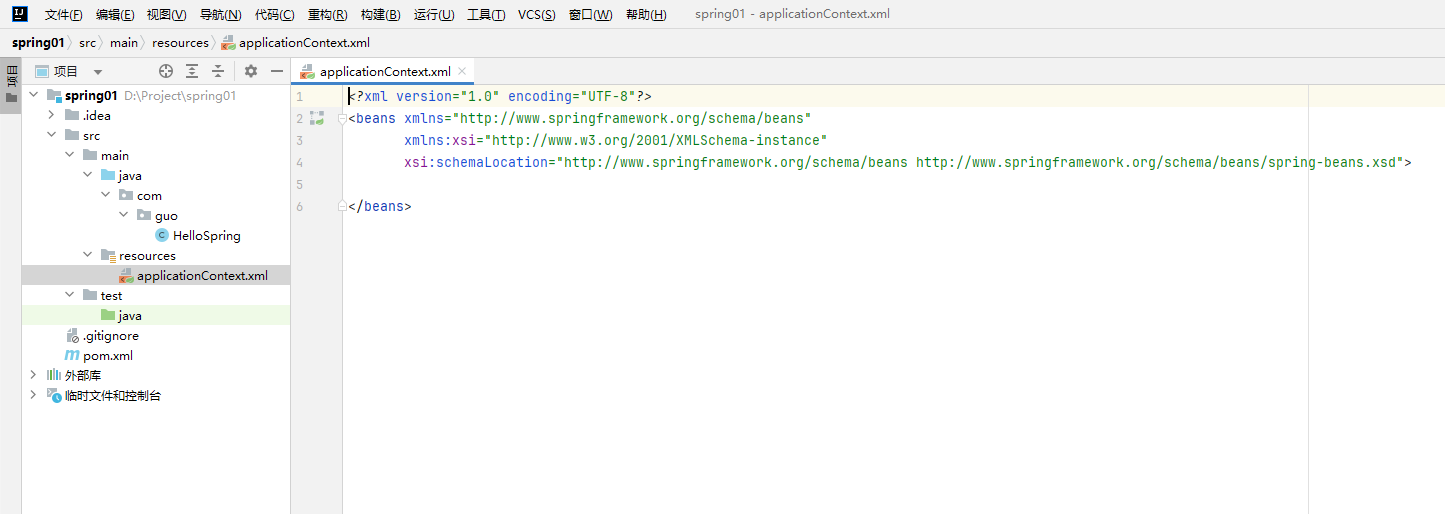Image resolution: width=1445 pixels, height=514 pixels.
Task: Fold the beans element on line 2
Action: pos(342,119)
